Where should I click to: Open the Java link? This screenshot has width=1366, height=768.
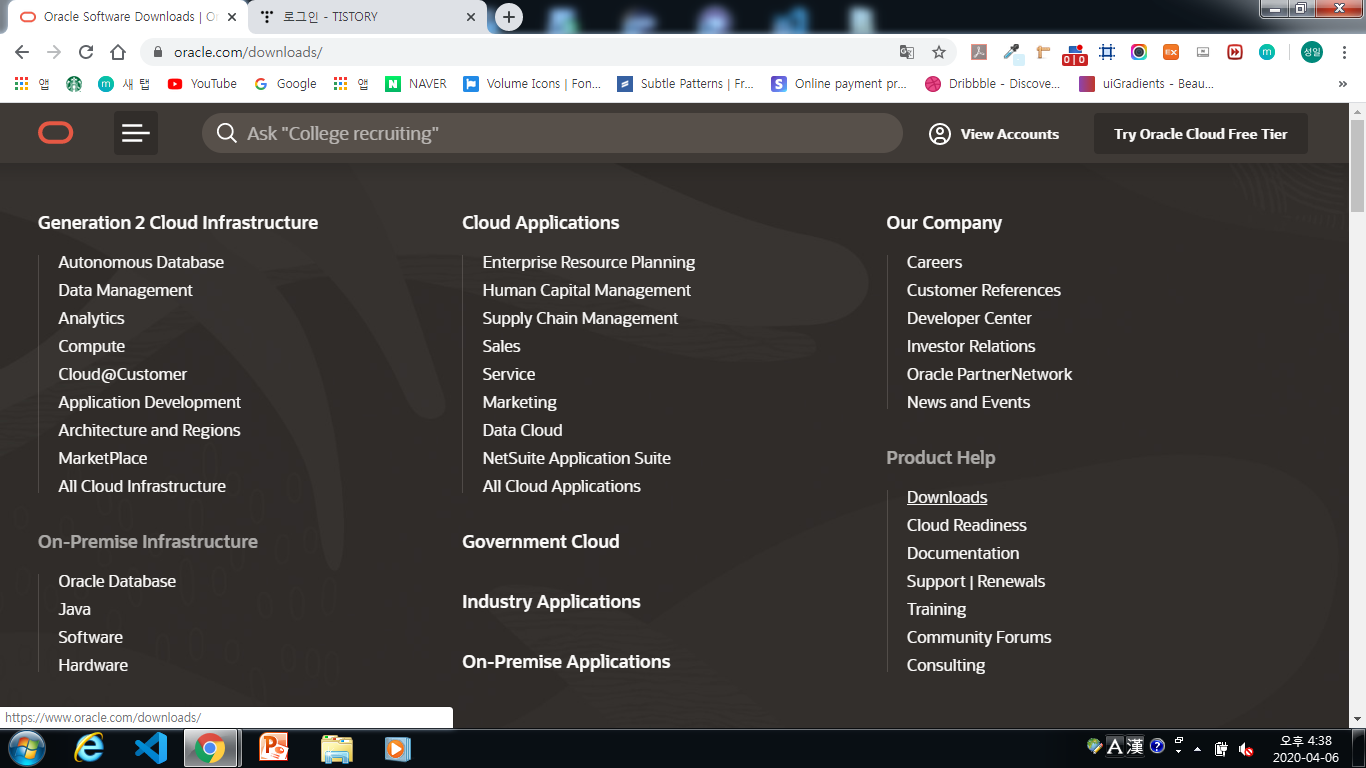point(74,609)
